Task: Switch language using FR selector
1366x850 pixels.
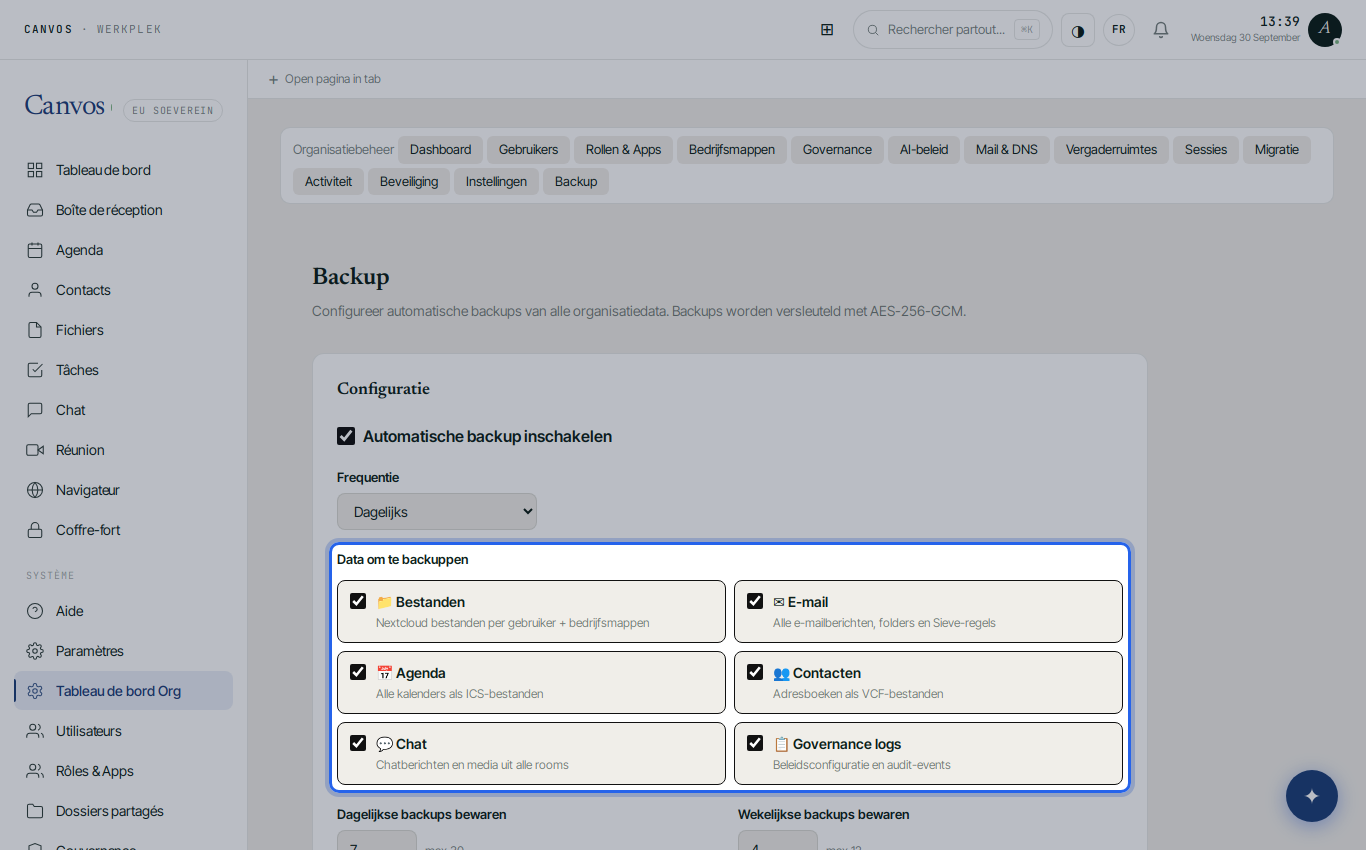Action: (1119, 30)
